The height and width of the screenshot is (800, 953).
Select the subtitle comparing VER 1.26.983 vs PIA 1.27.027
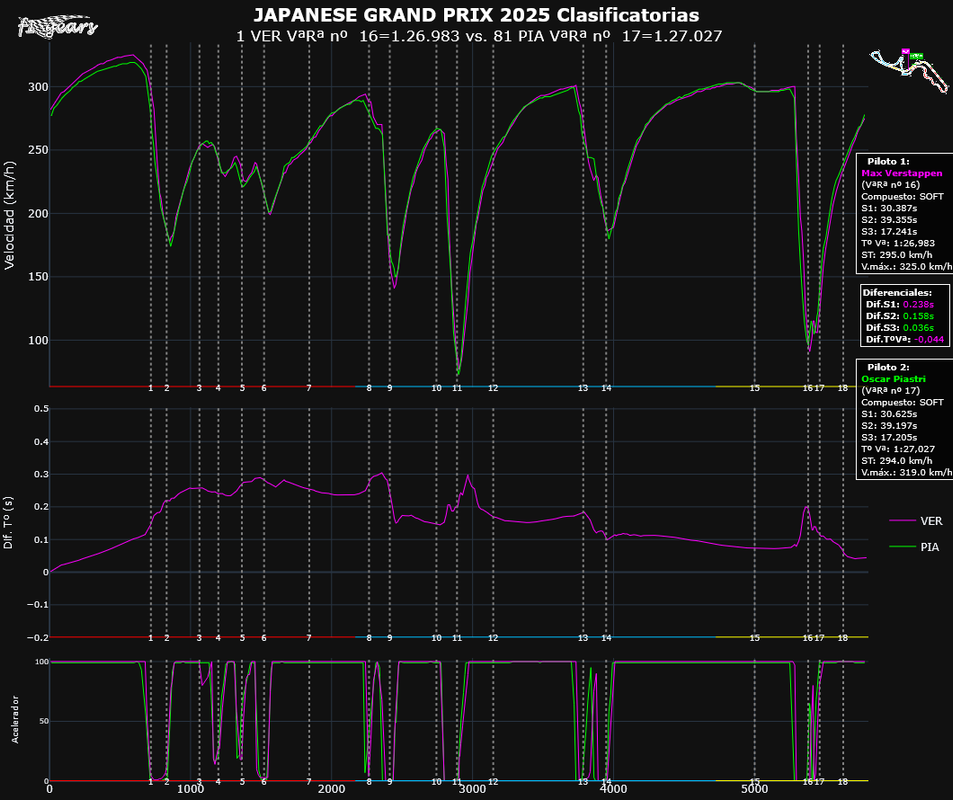479,36
